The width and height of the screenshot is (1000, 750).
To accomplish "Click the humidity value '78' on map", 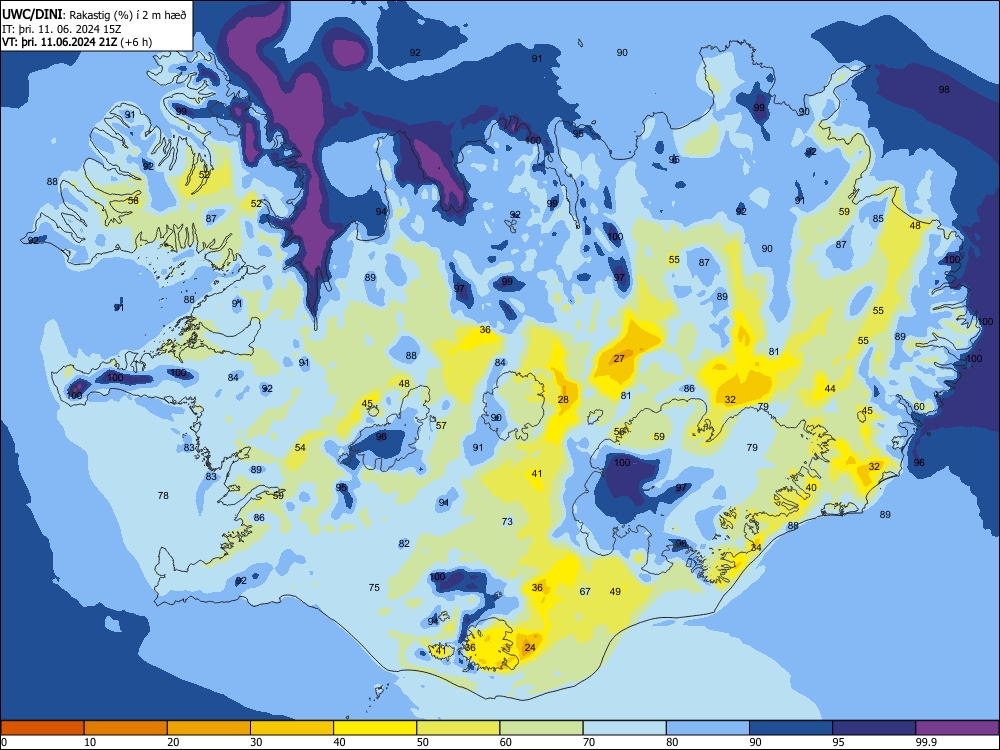I will [163, 495].
